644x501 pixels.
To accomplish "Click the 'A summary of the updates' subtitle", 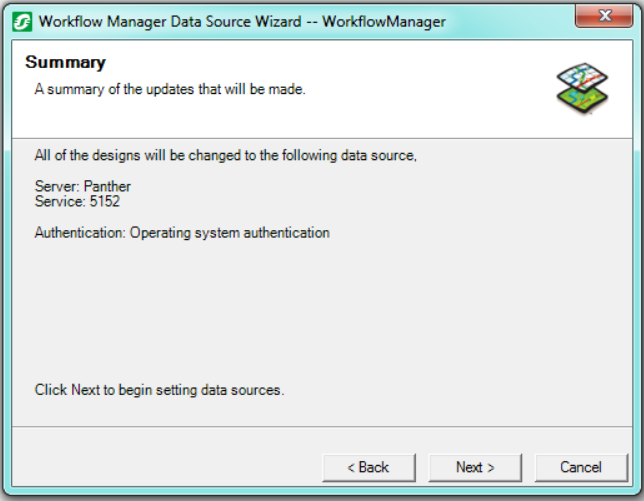I will point(170,89).
